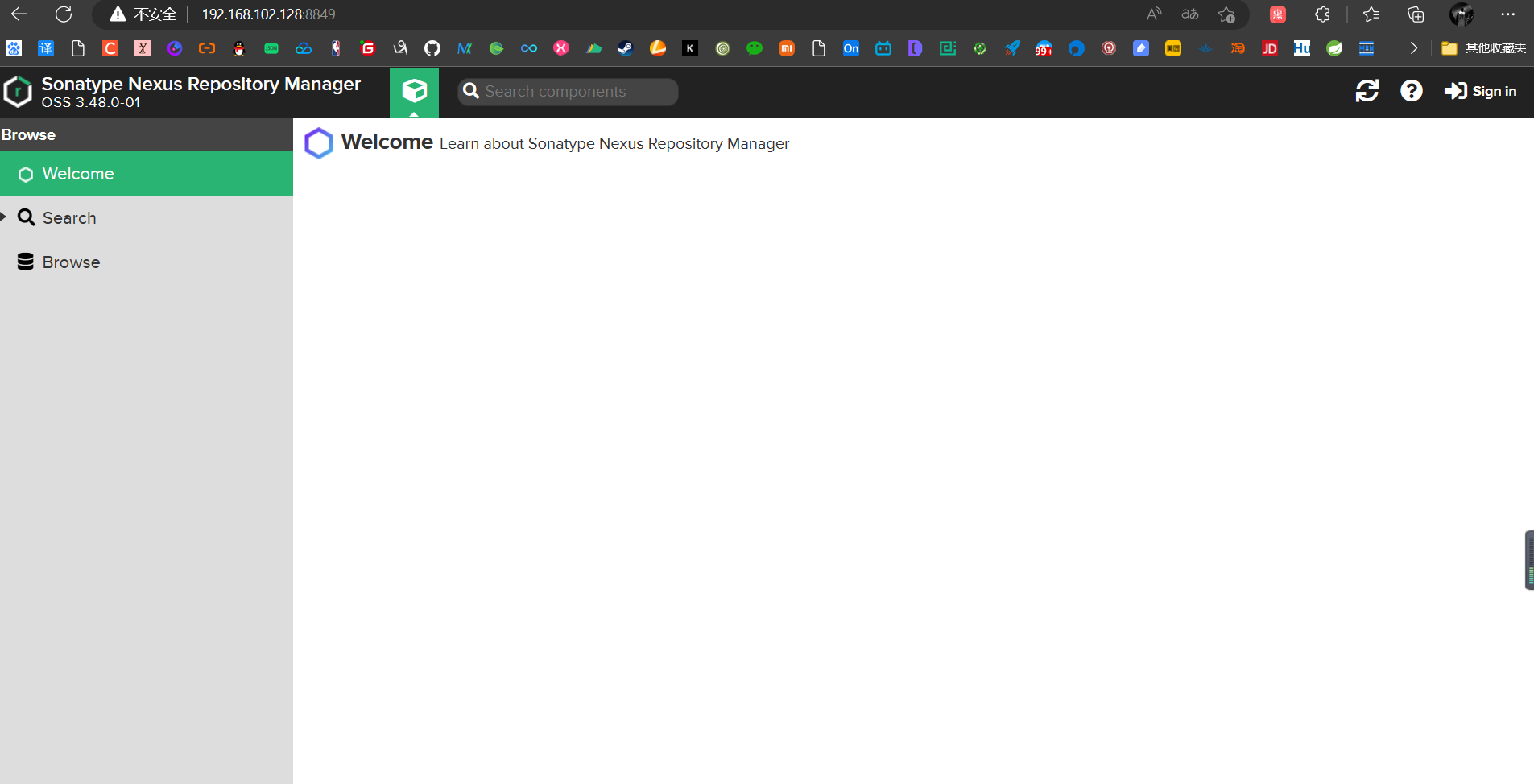Screen dimensions: 1534x784
Task: Open the Bilibili TV bookmark icon
Action: pyautogui.click(x=883, y=48)
